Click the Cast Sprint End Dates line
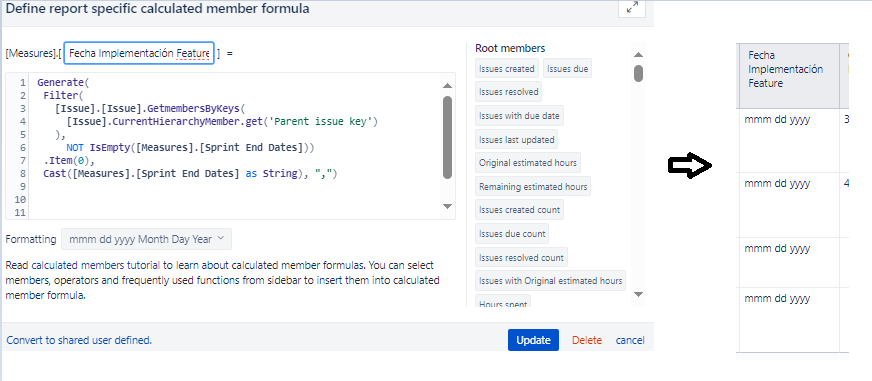The width and height of the screenshot is (872, 381). [190, 174]
